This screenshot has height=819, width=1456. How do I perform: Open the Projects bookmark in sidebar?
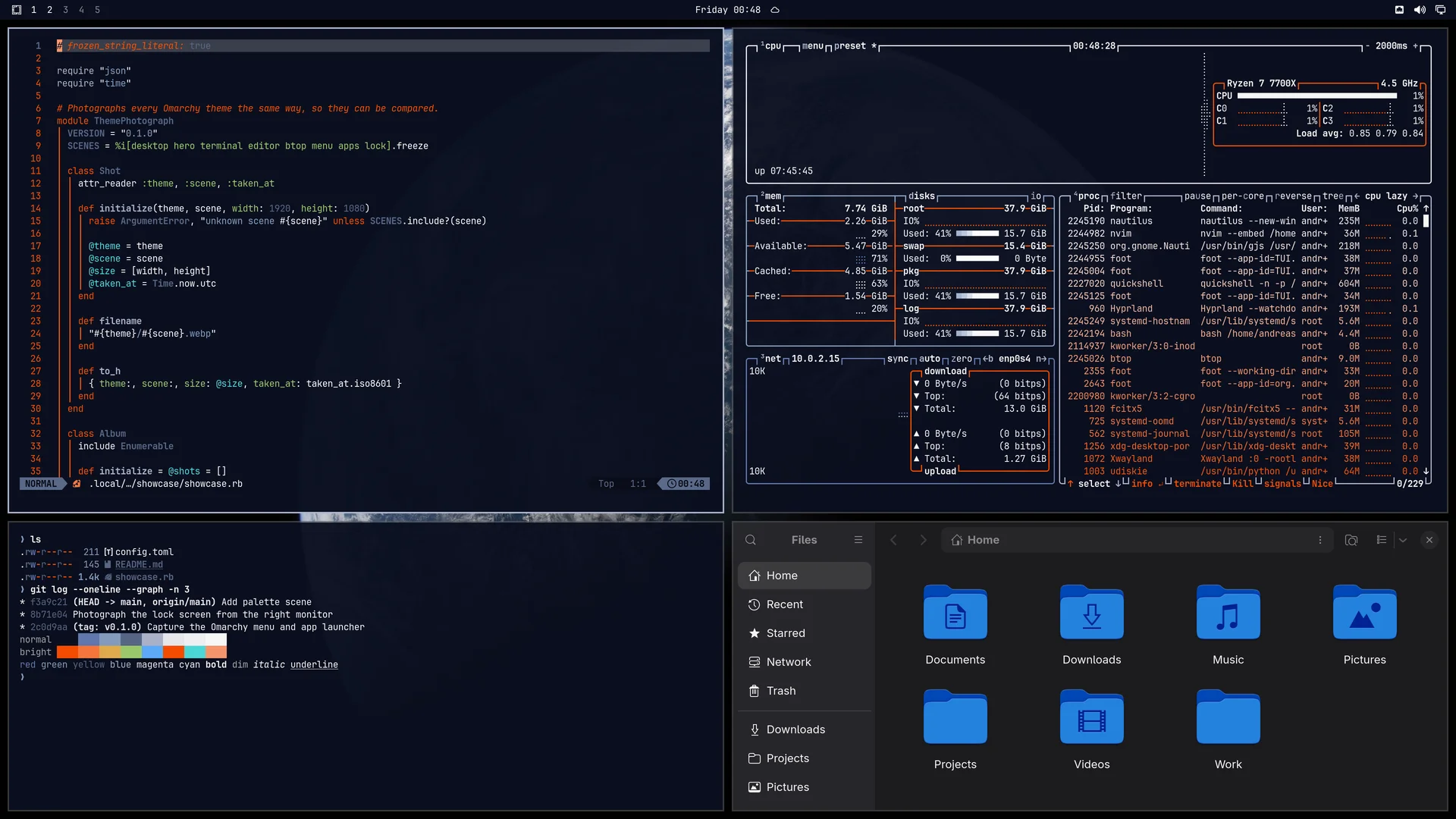click(x=805, y=758)
